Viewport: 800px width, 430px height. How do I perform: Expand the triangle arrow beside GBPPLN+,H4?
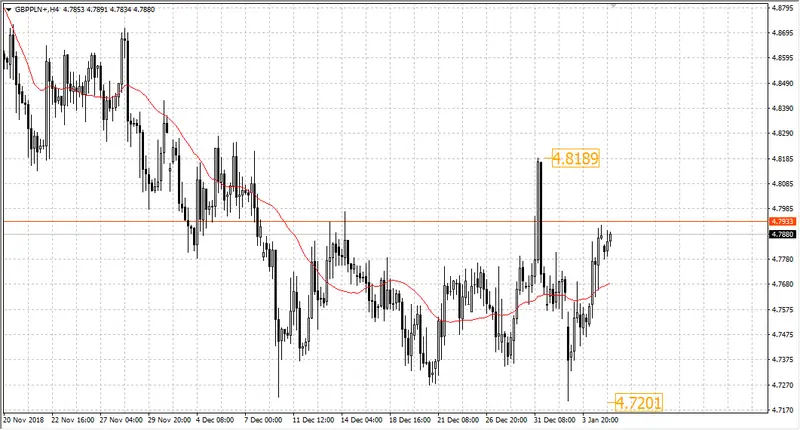9,10
